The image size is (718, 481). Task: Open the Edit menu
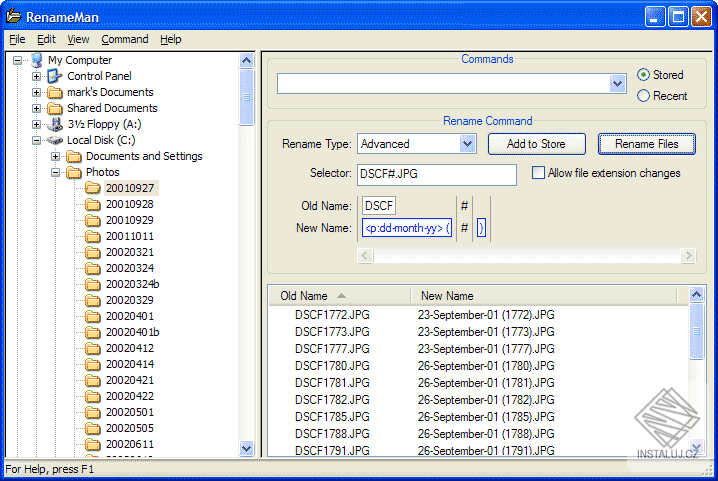click(x=46, y=39)
